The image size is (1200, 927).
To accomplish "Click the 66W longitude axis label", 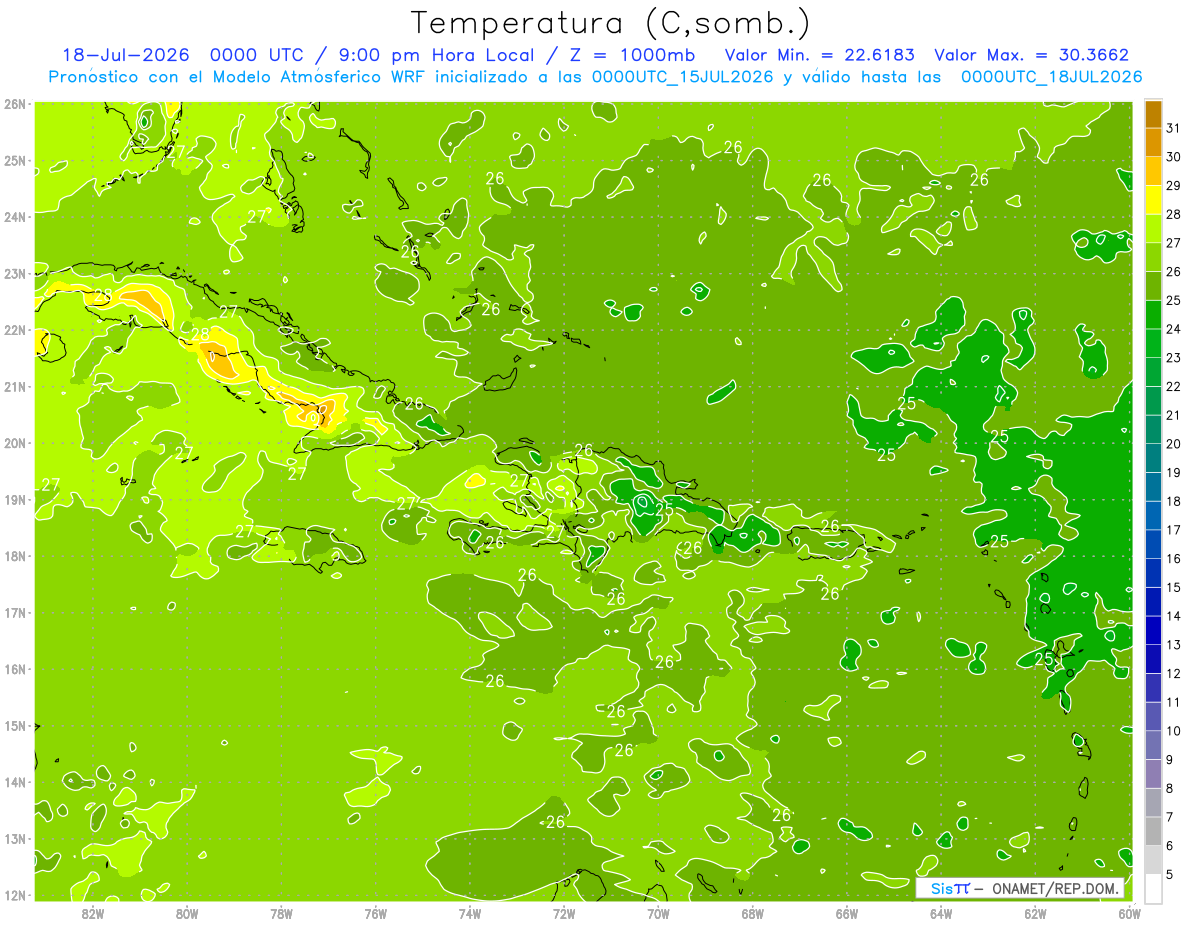I will click(x=847, y=913).
